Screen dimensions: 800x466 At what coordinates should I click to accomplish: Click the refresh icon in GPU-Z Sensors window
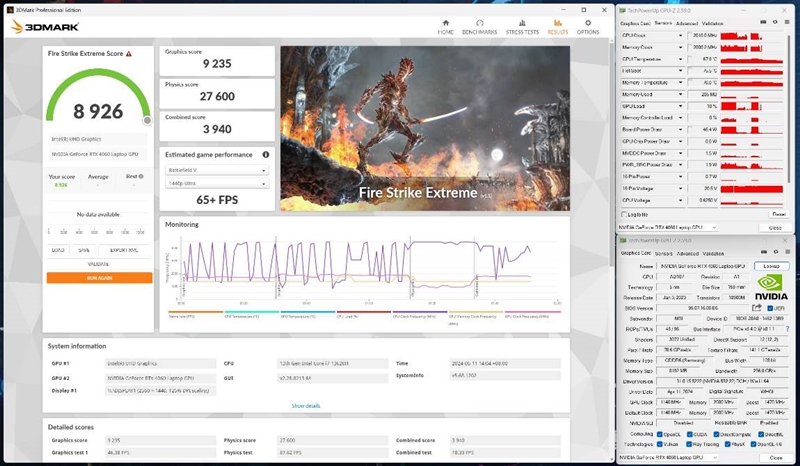[x=775, y=22]
